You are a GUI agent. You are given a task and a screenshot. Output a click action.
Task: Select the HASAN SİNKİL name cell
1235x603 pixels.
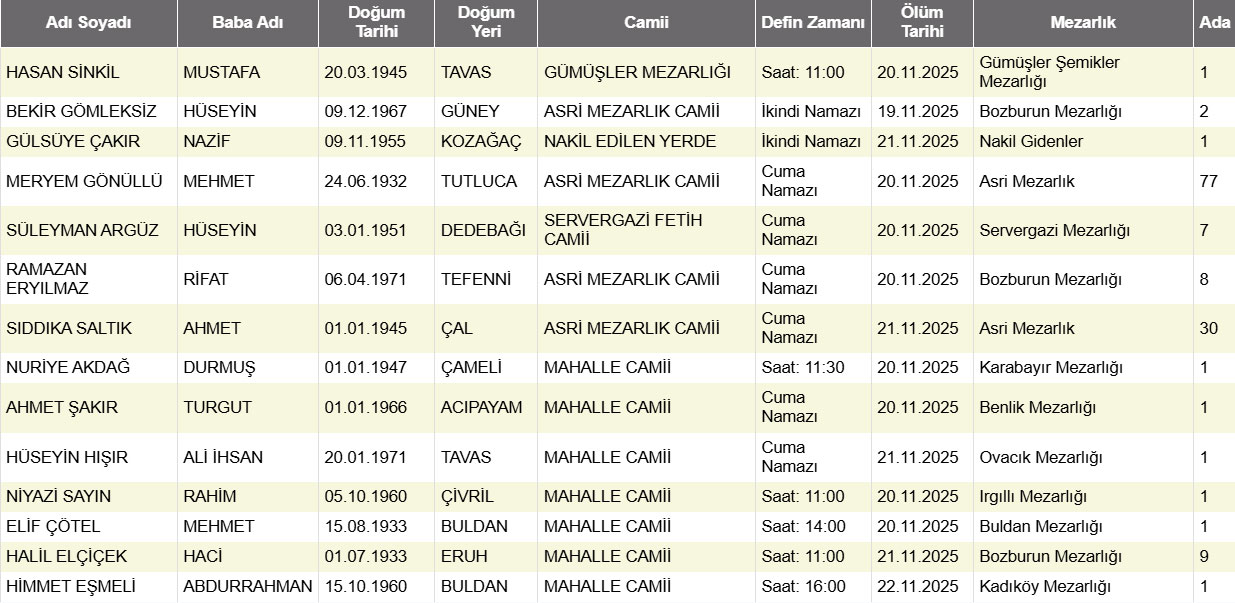tap(63, 72)
